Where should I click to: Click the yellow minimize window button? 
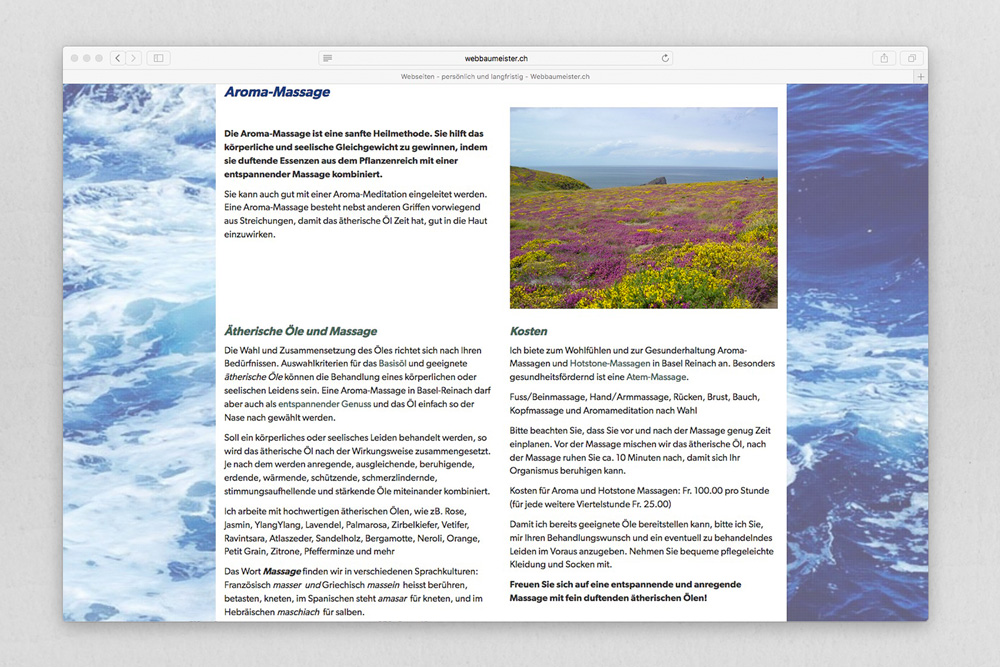pyautogui.click(x=86, y=59)
